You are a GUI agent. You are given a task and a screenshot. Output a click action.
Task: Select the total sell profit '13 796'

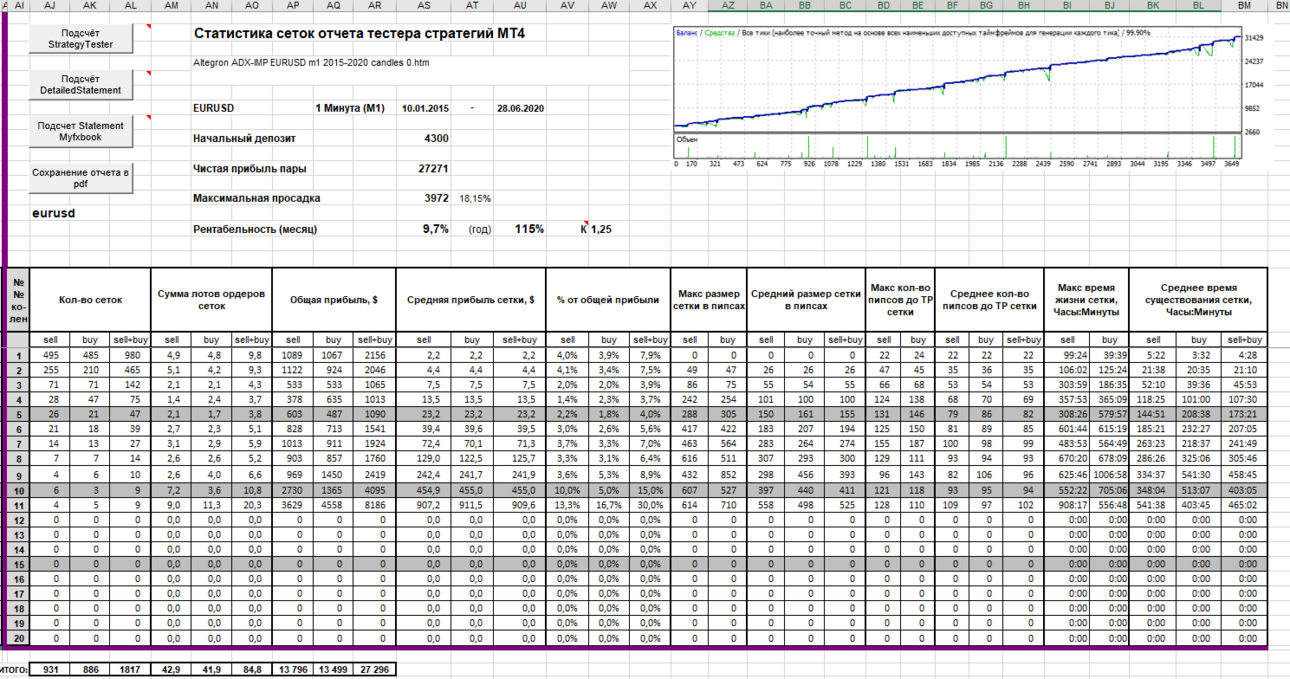pyautogui.click(x=293, y=669)
